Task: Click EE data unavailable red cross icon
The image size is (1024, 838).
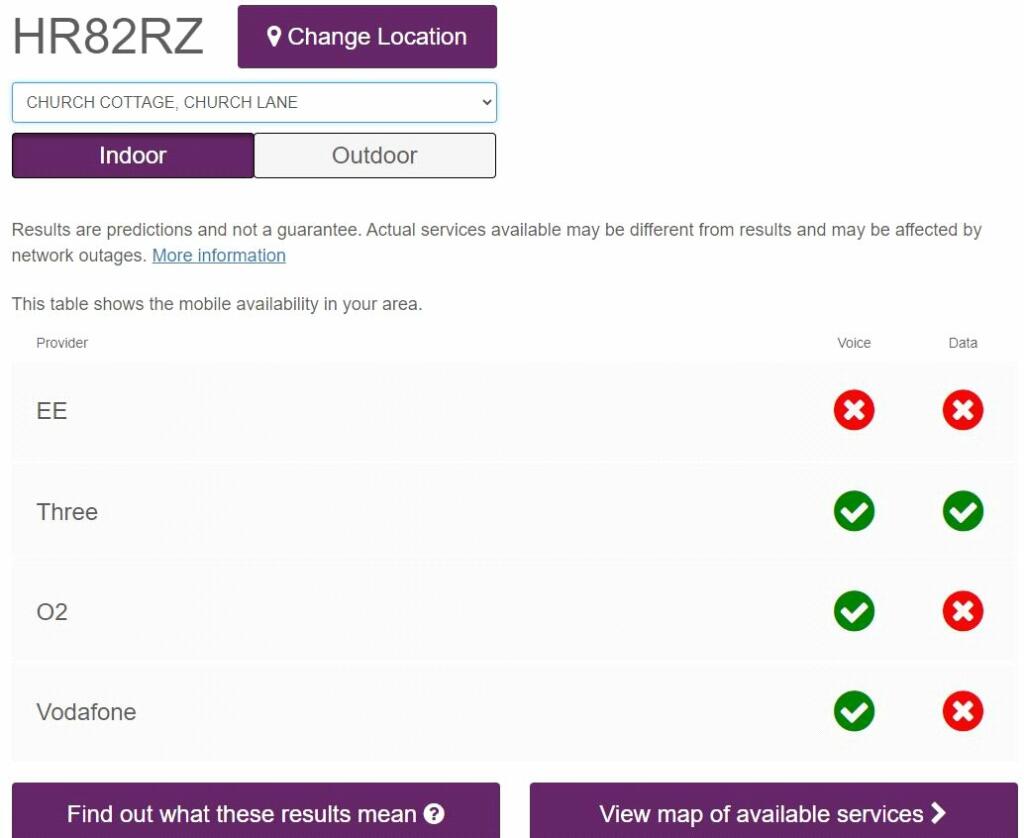Action: pos(963,410)
